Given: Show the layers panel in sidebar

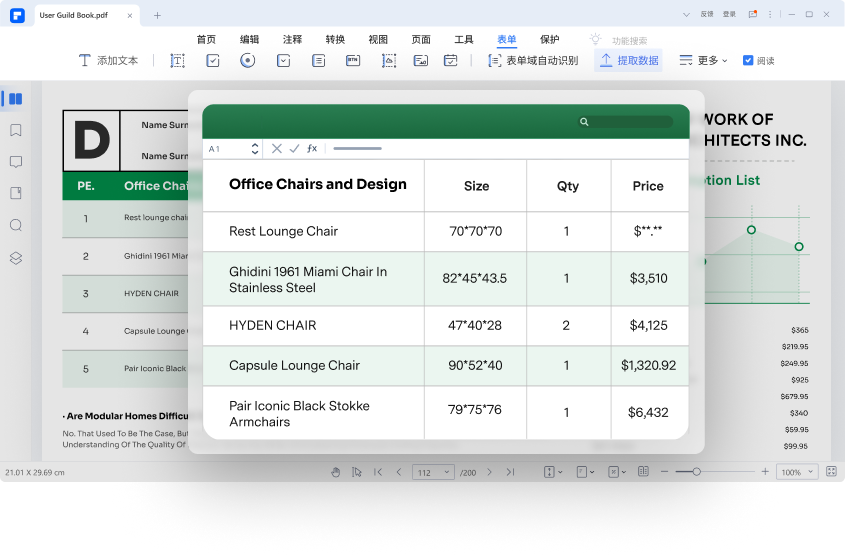Looking at the screenshot, I should [16, 258].
